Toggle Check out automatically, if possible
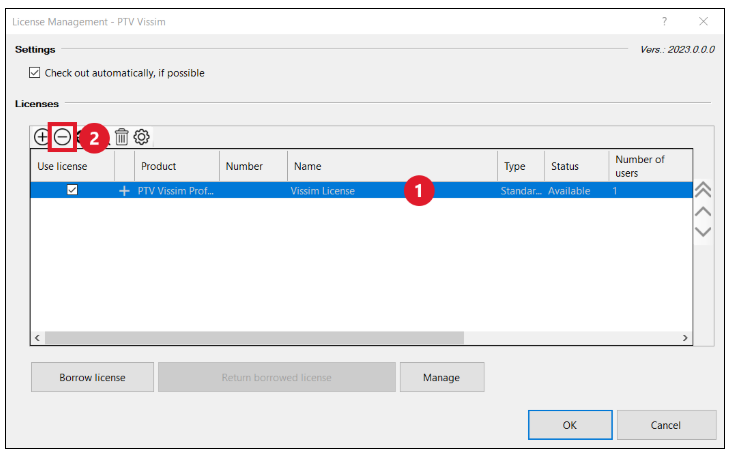This screenshot has height=455, width=733. (x=34, y=73)
